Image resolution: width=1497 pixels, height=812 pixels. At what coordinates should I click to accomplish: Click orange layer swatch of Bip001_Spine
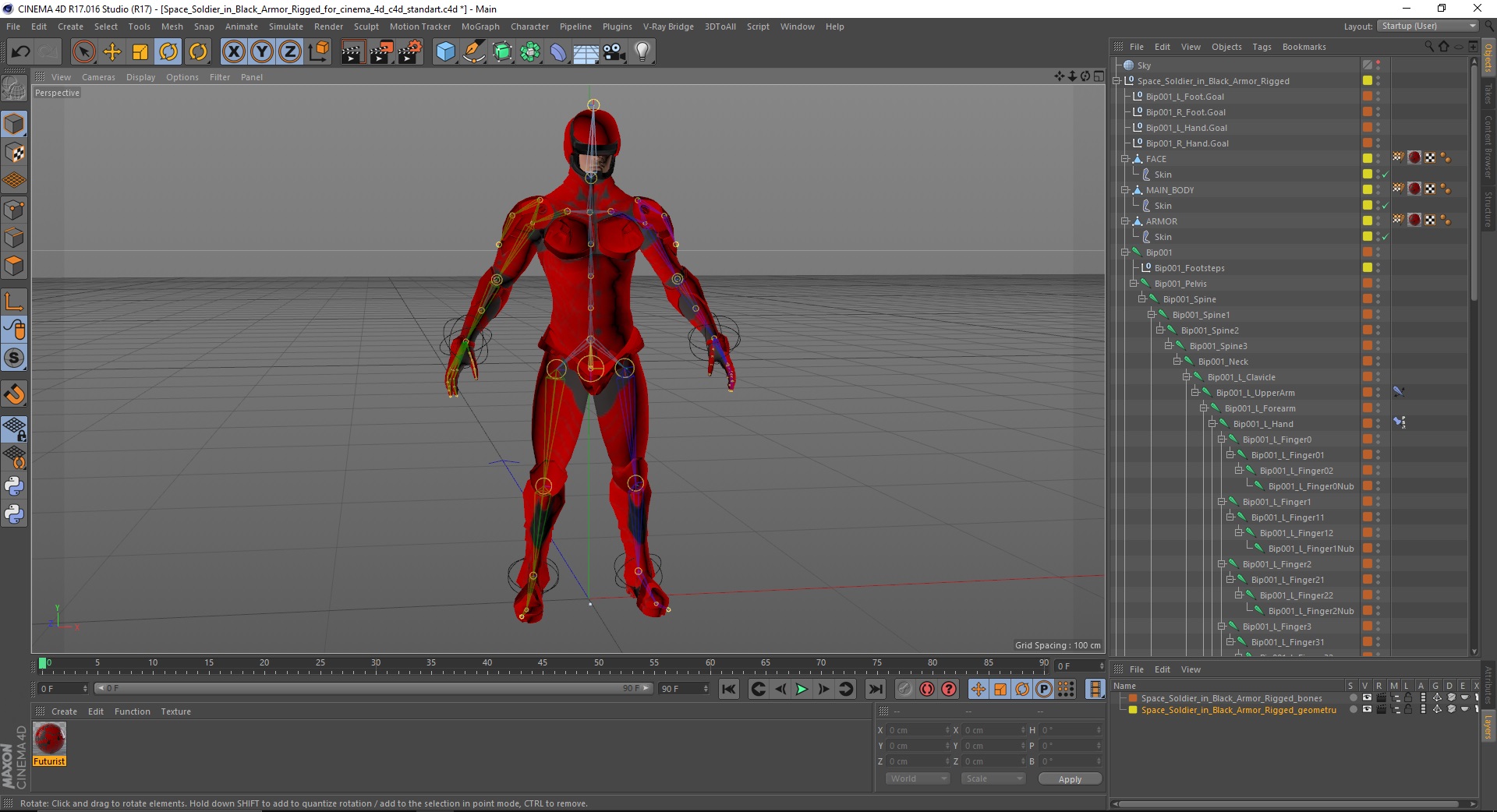1367,298
